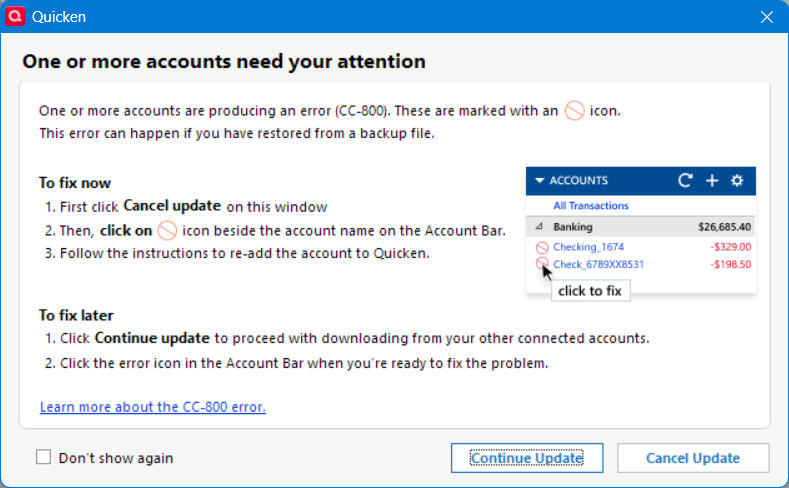Select the Check_6789XX8531 account
Image resolution: width=789 pixels, height=488 pixels.
coord(598,264)
